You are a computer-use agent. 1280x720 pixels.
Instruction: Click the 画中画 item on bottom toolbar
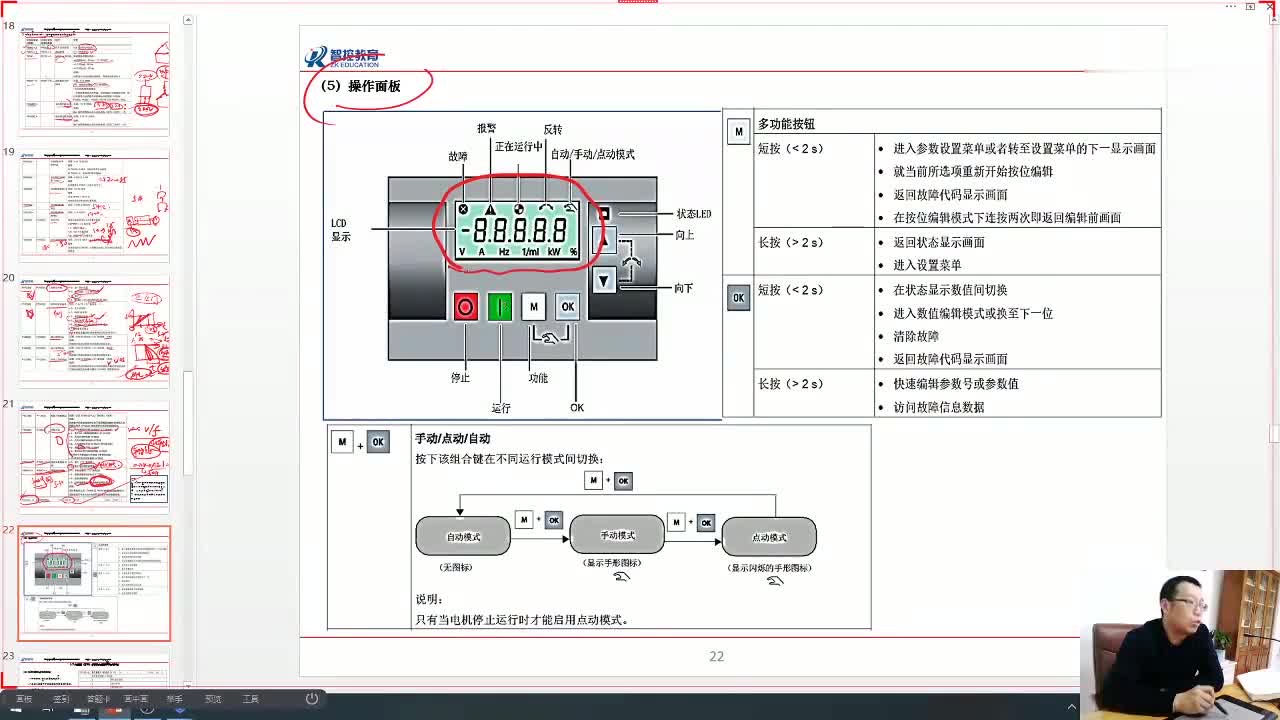point(136,699)
